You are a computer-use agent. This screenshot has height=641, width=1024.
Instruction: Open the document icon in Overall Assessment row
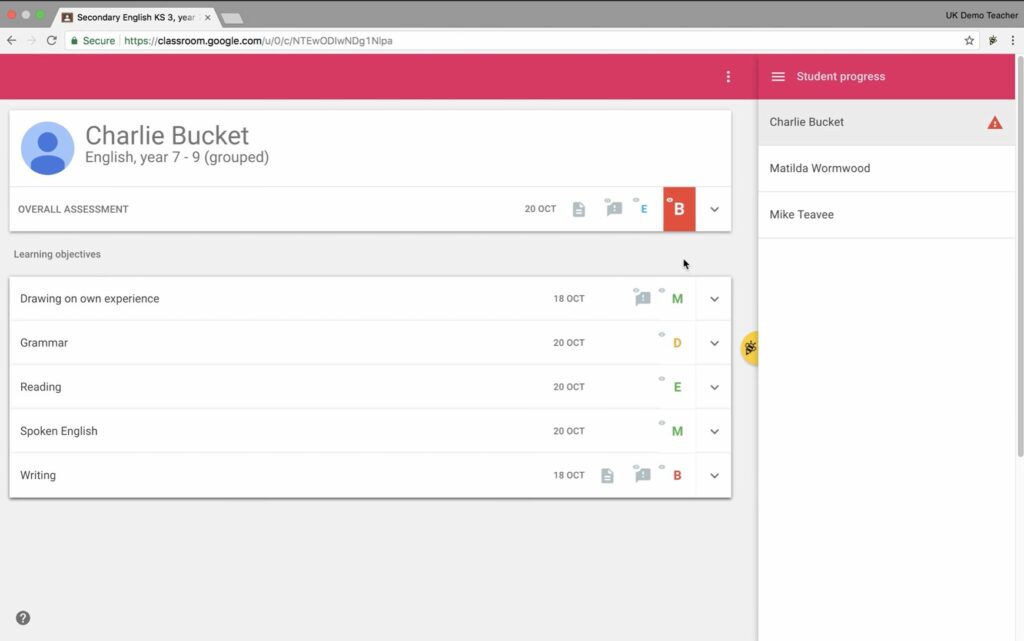579,210
